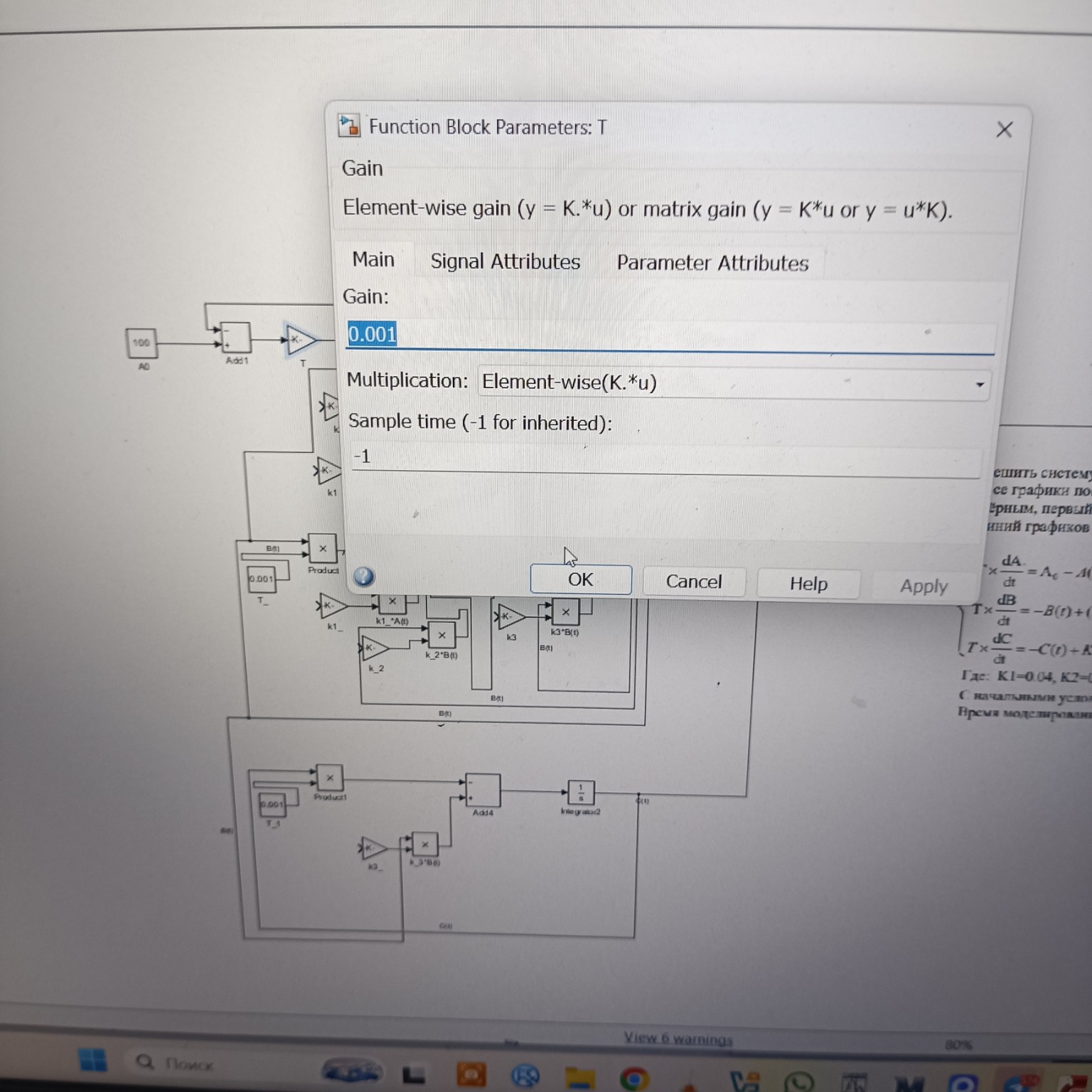
Task: Select the k_2 gain block
Action: tap(375, 648)
